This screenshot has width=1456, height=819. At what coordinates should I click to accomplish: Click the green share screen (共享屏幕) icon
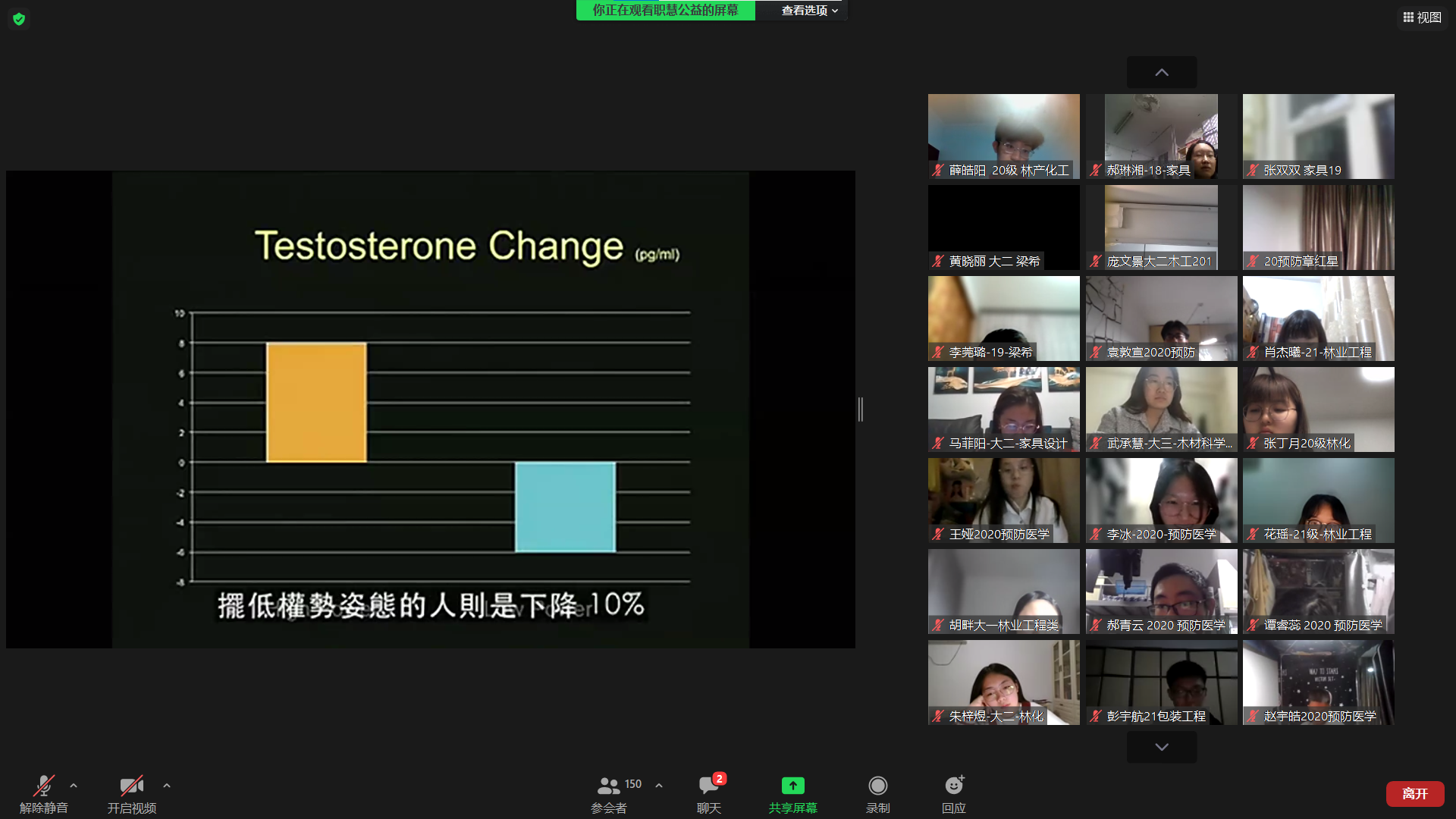tap(792, 786)
